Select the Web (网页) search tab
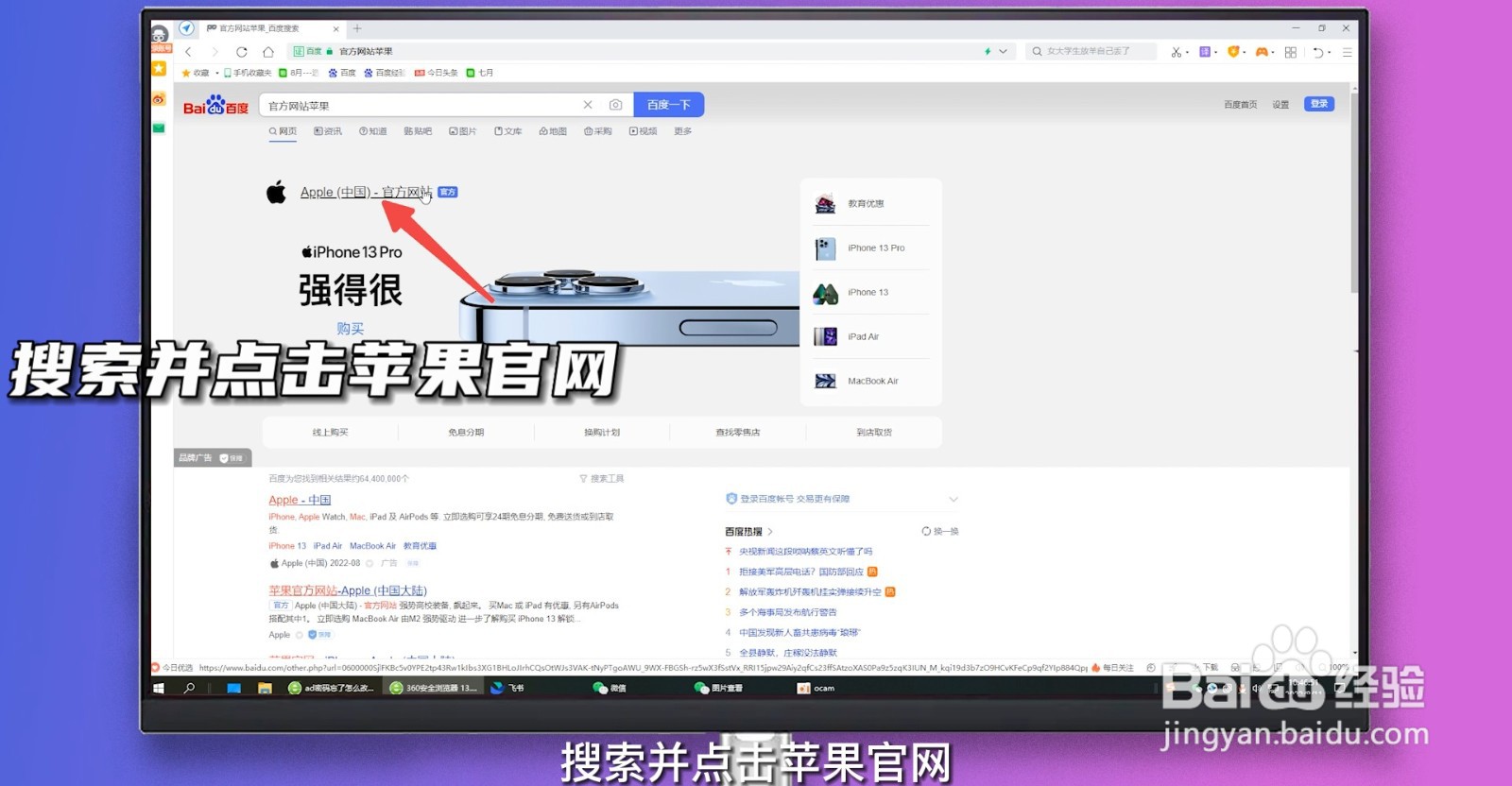Image resolution: width=1512 pixels, height=786 pixels. click(x=283, y=131)
